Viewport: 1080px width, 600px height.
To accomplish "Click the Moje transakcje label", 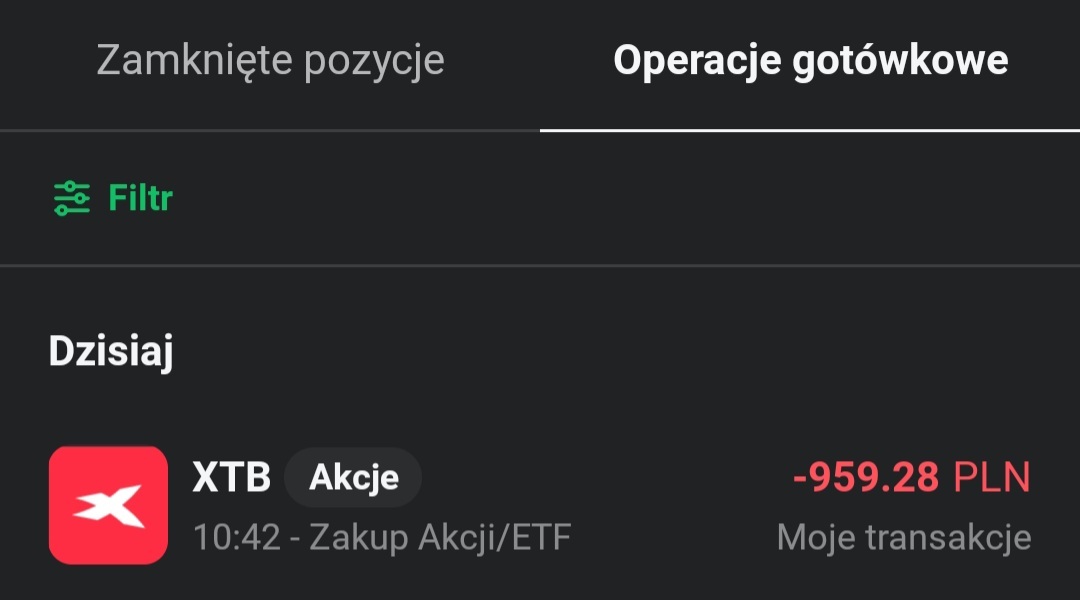I will coord(903,538).
